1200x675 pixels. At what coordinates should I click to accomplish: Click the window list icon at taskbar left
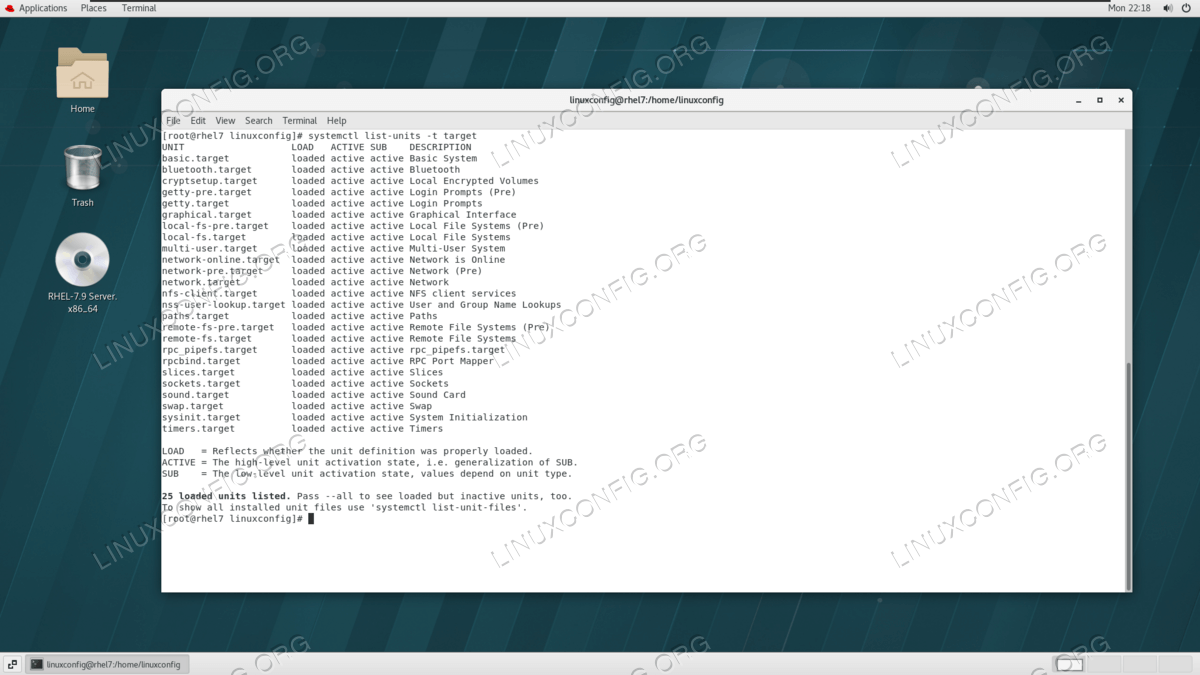(13, 664)
